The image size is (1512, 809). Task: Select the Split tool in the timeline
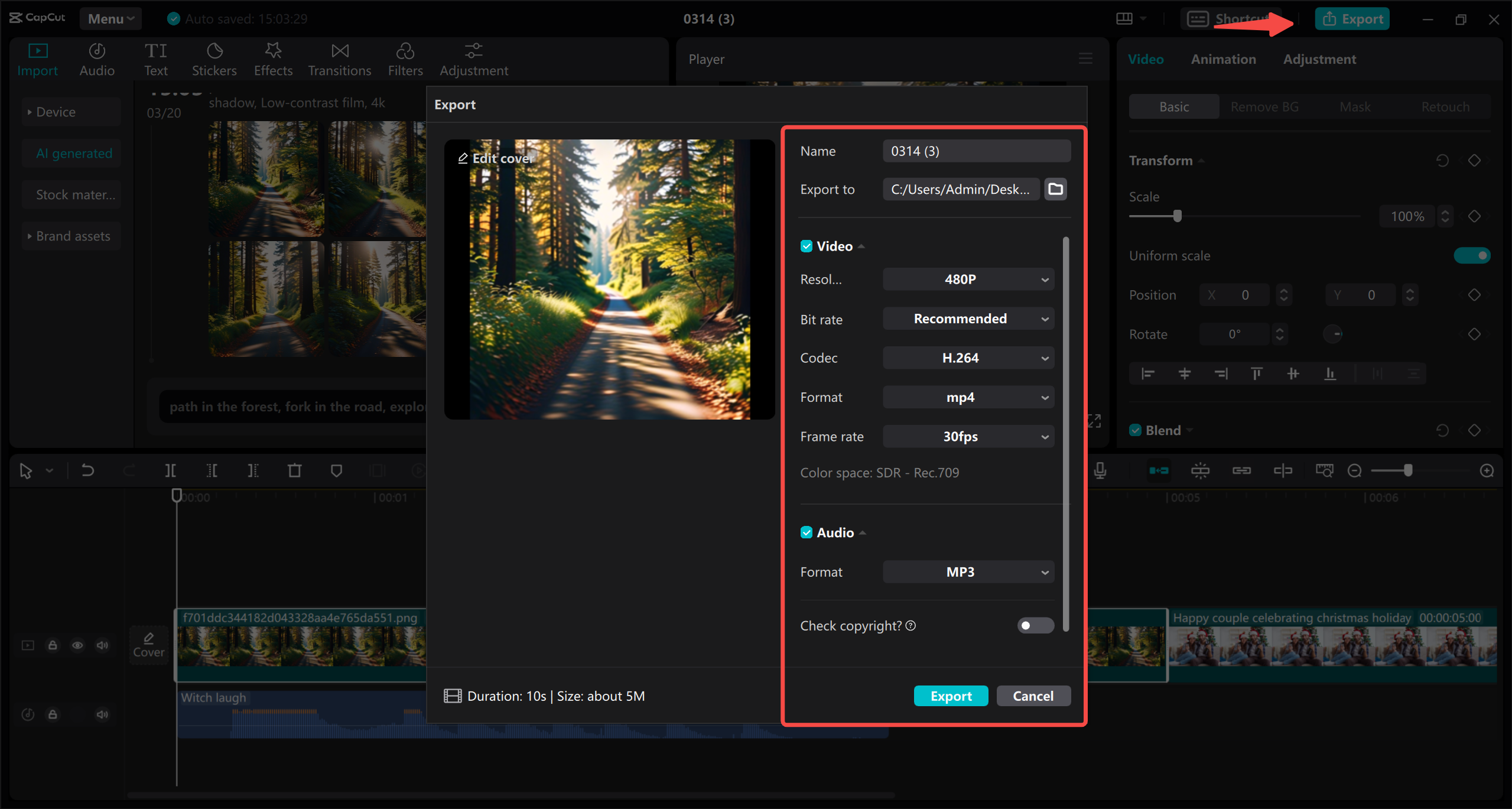click(x=170, y=470)
